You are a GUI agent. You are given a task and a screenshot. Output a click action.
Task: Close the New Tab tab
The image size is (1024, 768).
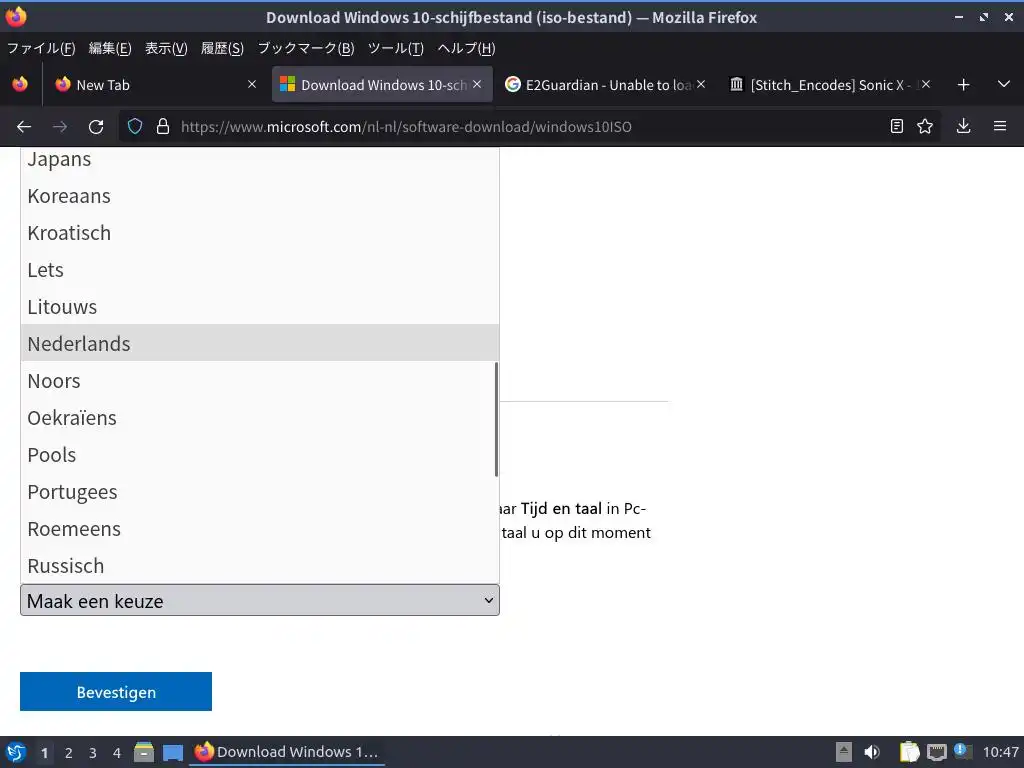click(x=252, y=84)
